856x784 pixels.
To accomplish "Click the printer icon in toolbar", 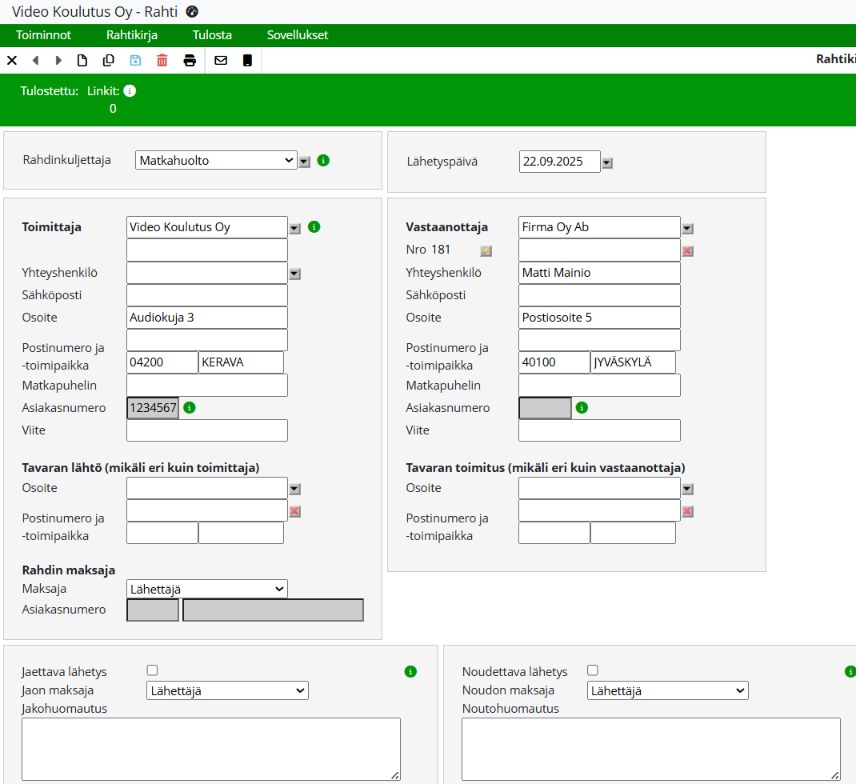I will 190,61.
